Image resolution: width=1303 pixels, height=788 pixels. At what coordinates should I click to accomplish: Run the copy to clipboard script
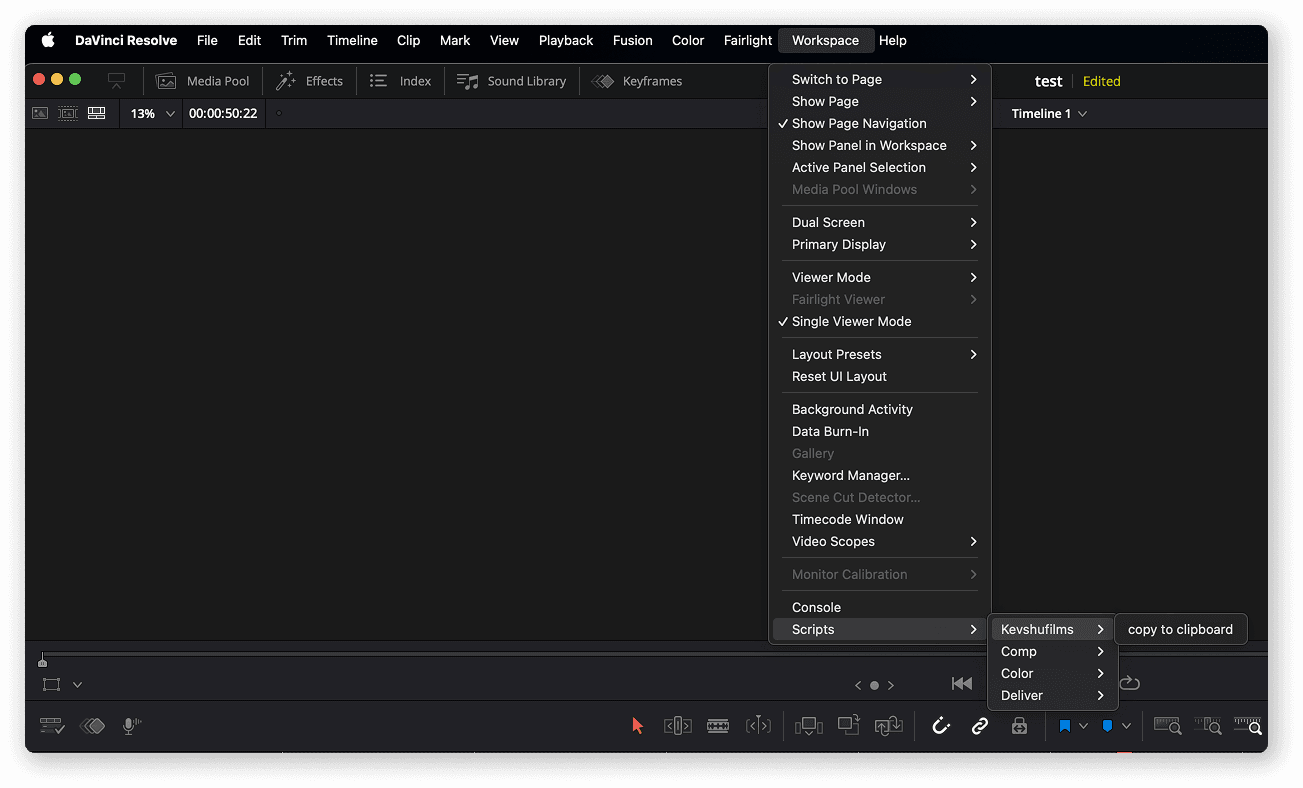point(1180,629)
